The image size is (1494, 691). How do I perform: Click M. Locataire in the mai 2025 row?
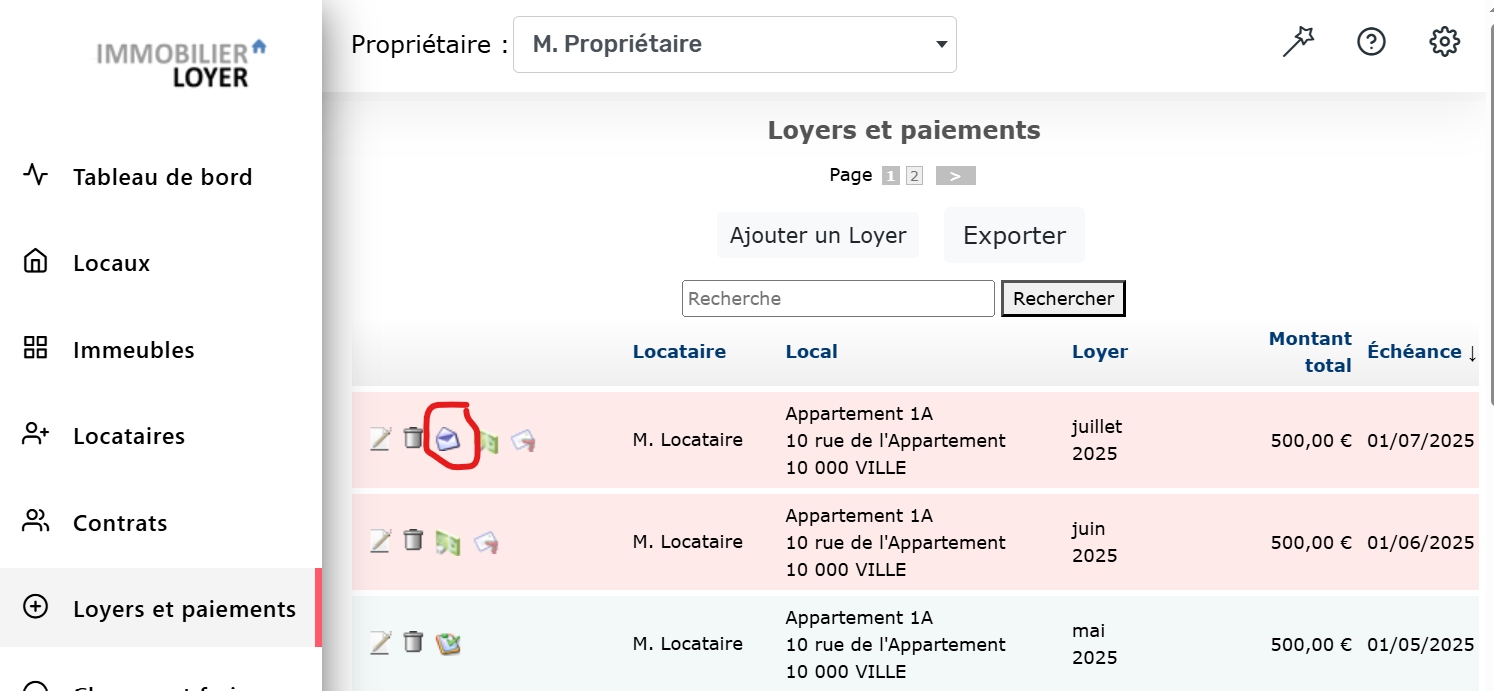coord(688,644)
